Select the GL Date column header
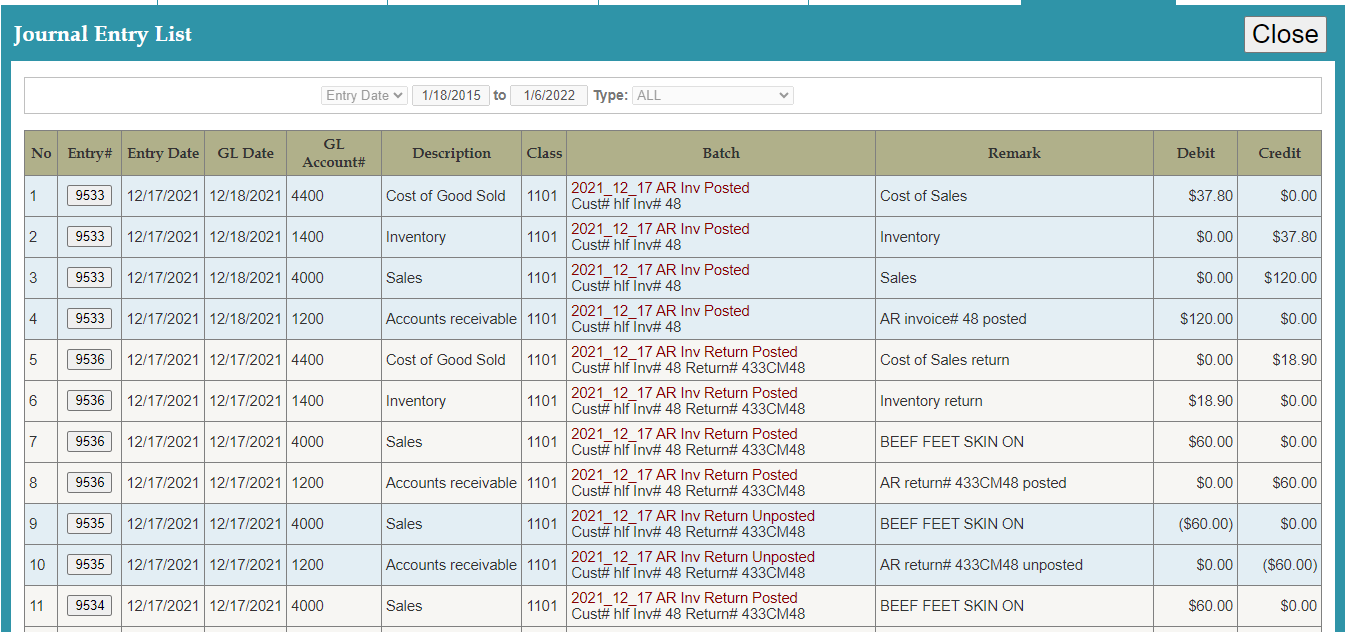1351x632 pixels. click(x=245, y=153)
